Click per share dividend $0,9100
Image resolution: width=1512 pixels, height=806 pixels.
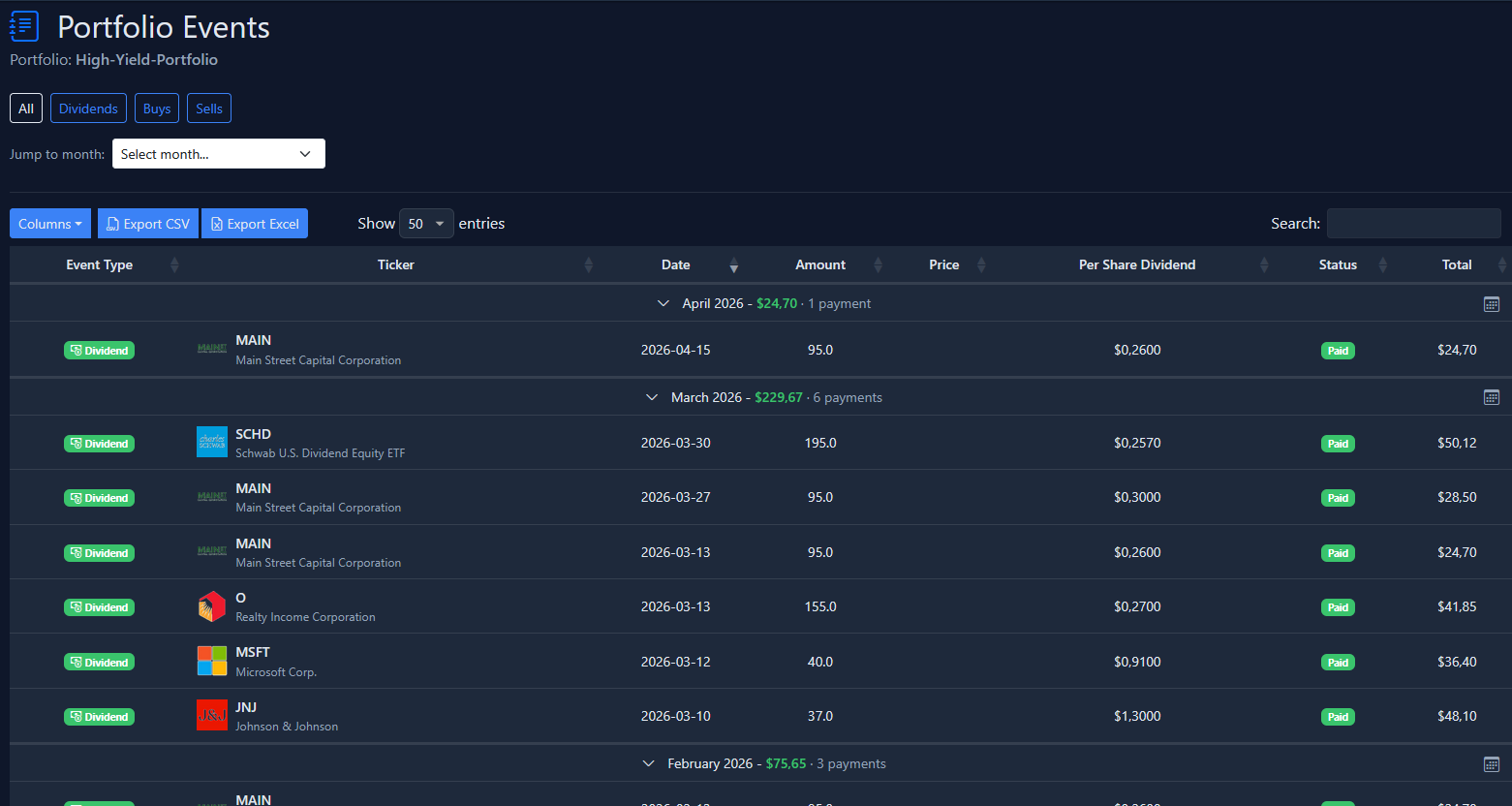point(1137,662)
